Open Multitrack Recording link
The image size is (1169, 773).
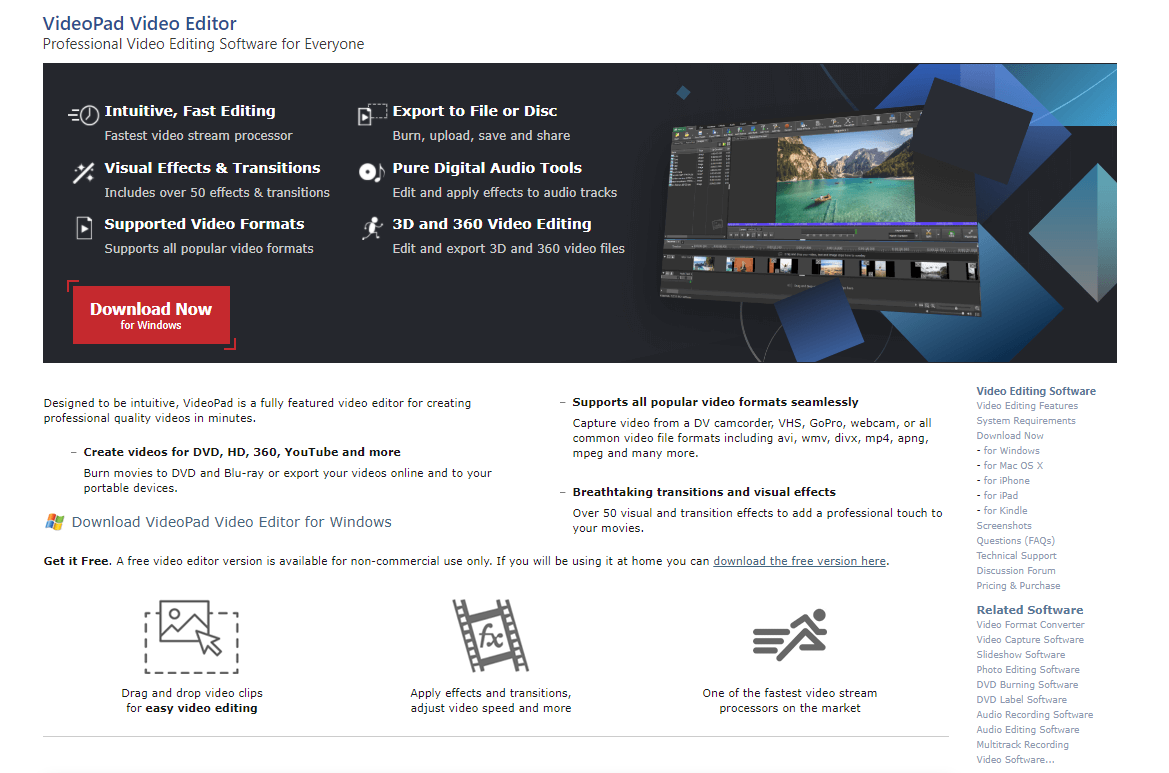point(1022,744)
